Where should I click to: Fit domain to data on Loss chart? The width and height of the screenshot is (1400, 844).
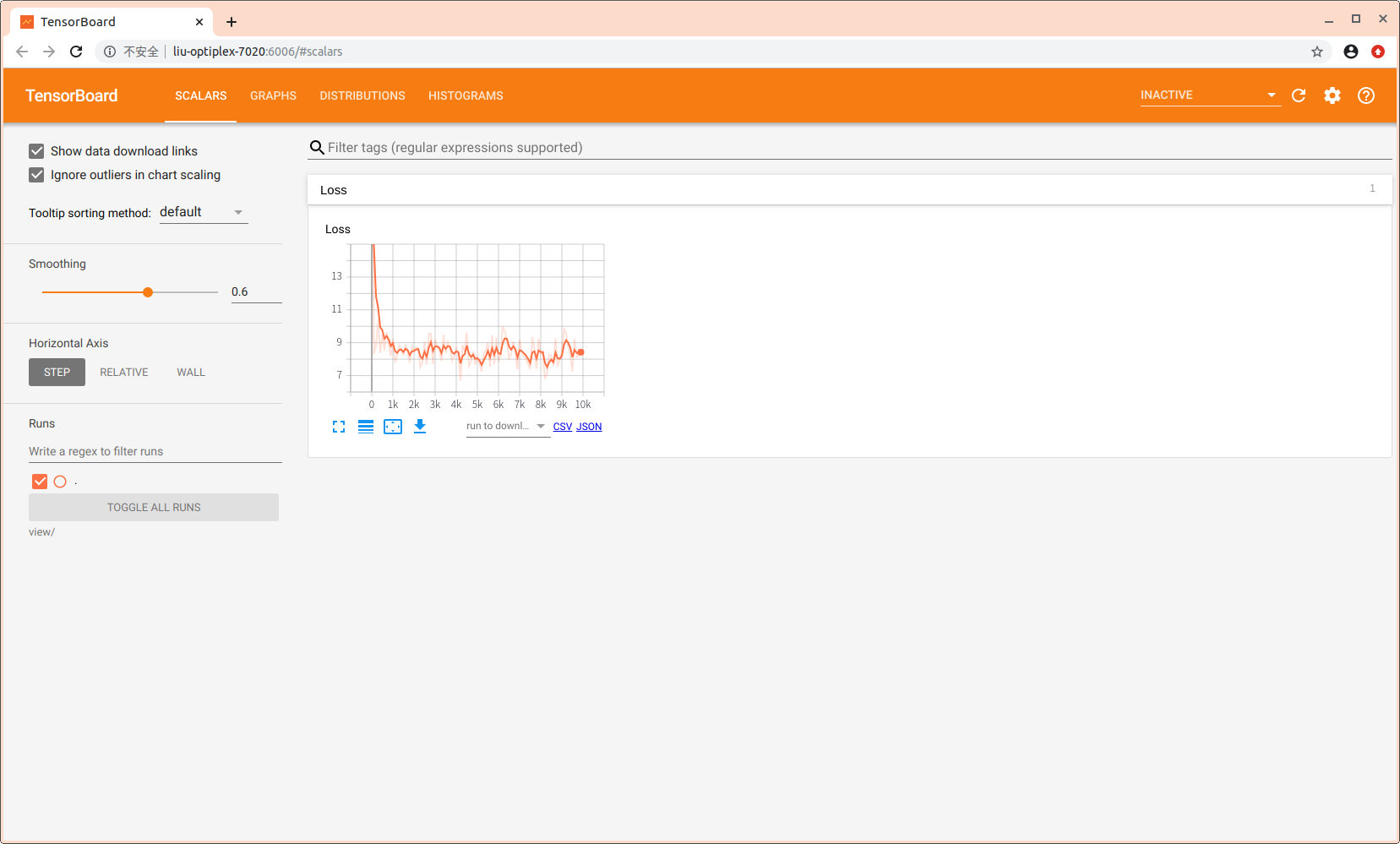point(393,427)
